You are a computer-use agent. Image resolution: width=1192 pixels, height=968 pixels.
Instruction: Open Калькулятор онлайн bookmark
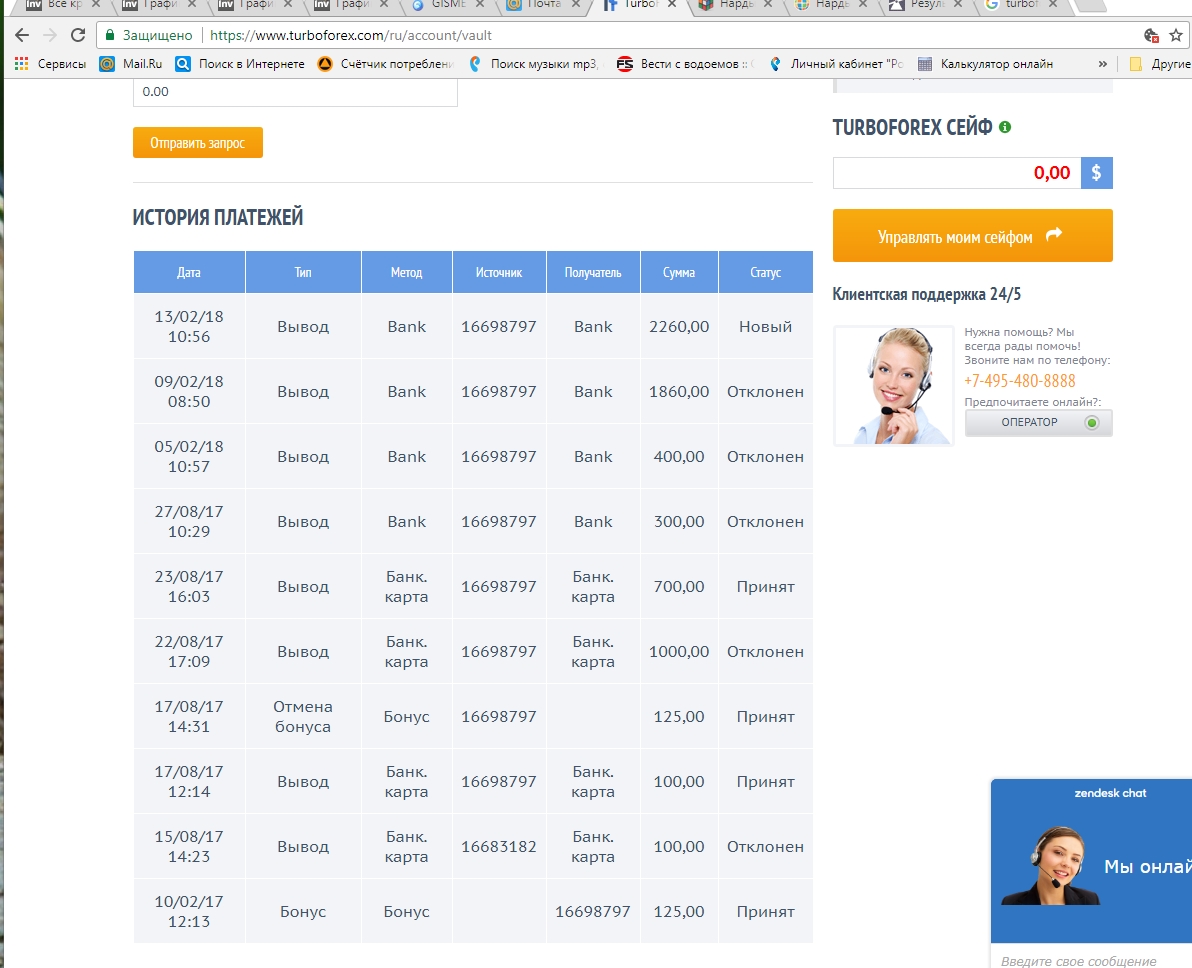pos(985,64)
